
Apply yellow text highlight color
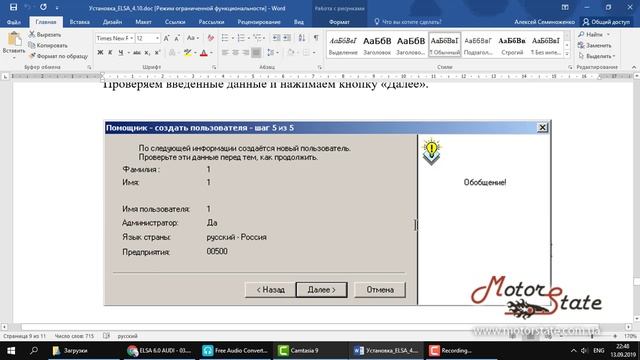click(187, 52)
